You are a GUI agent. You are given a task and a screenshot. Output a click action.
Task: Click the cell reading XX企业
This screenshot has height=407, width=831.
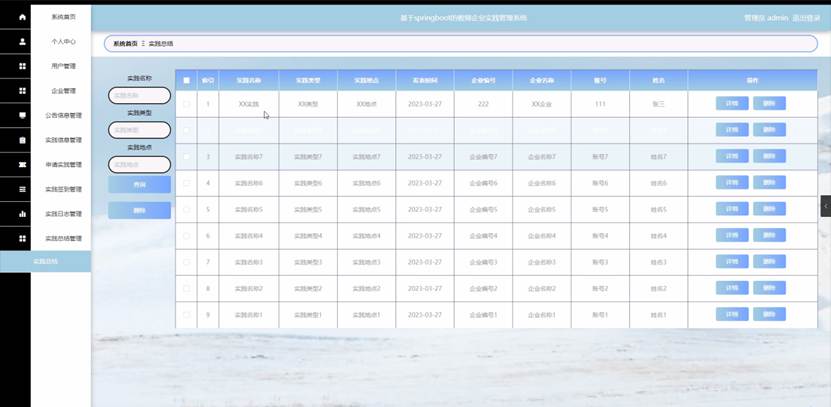542,104
